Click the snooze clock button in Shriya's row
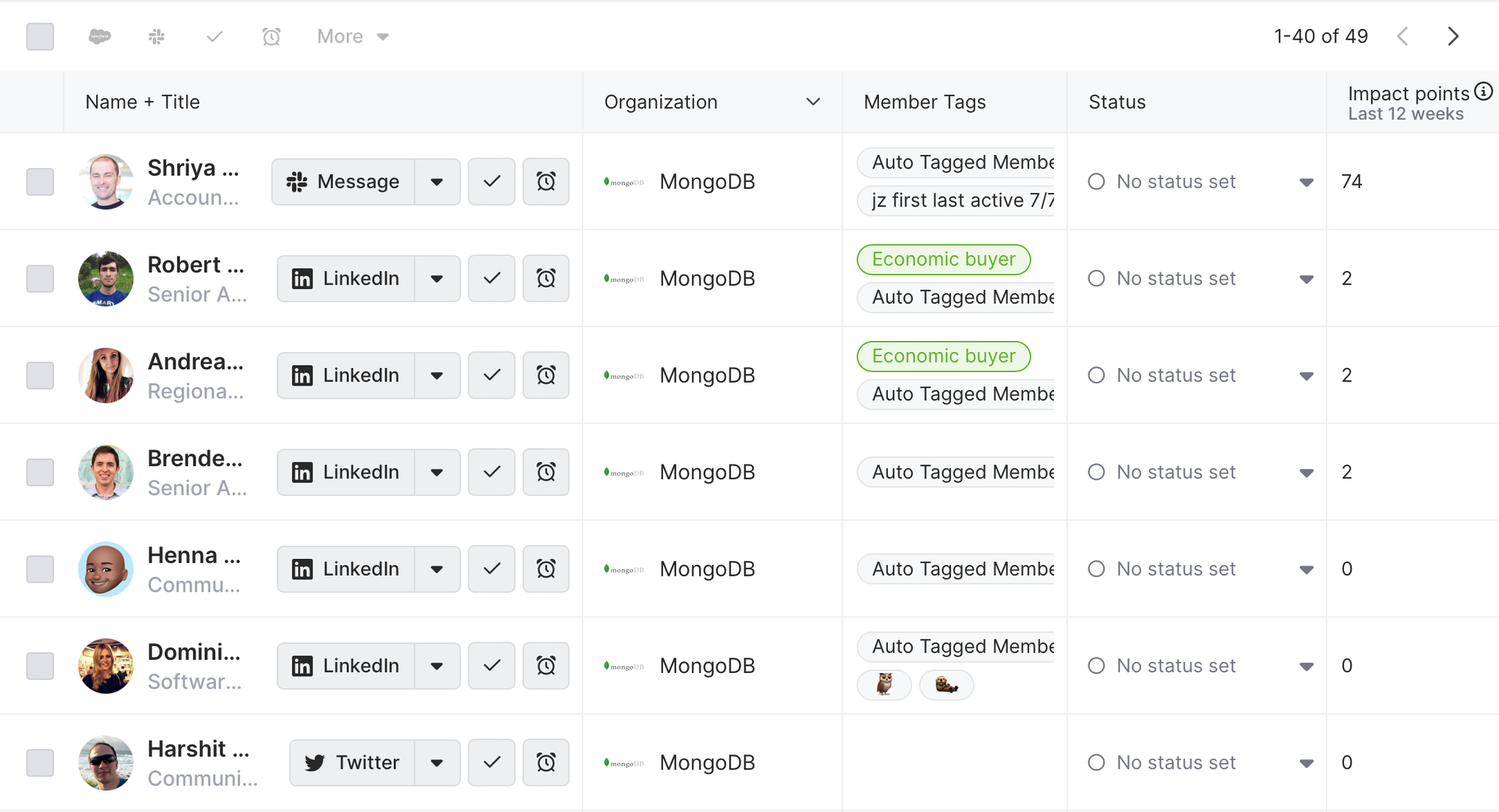The image size is (1499, 812). tap(546, 181)
